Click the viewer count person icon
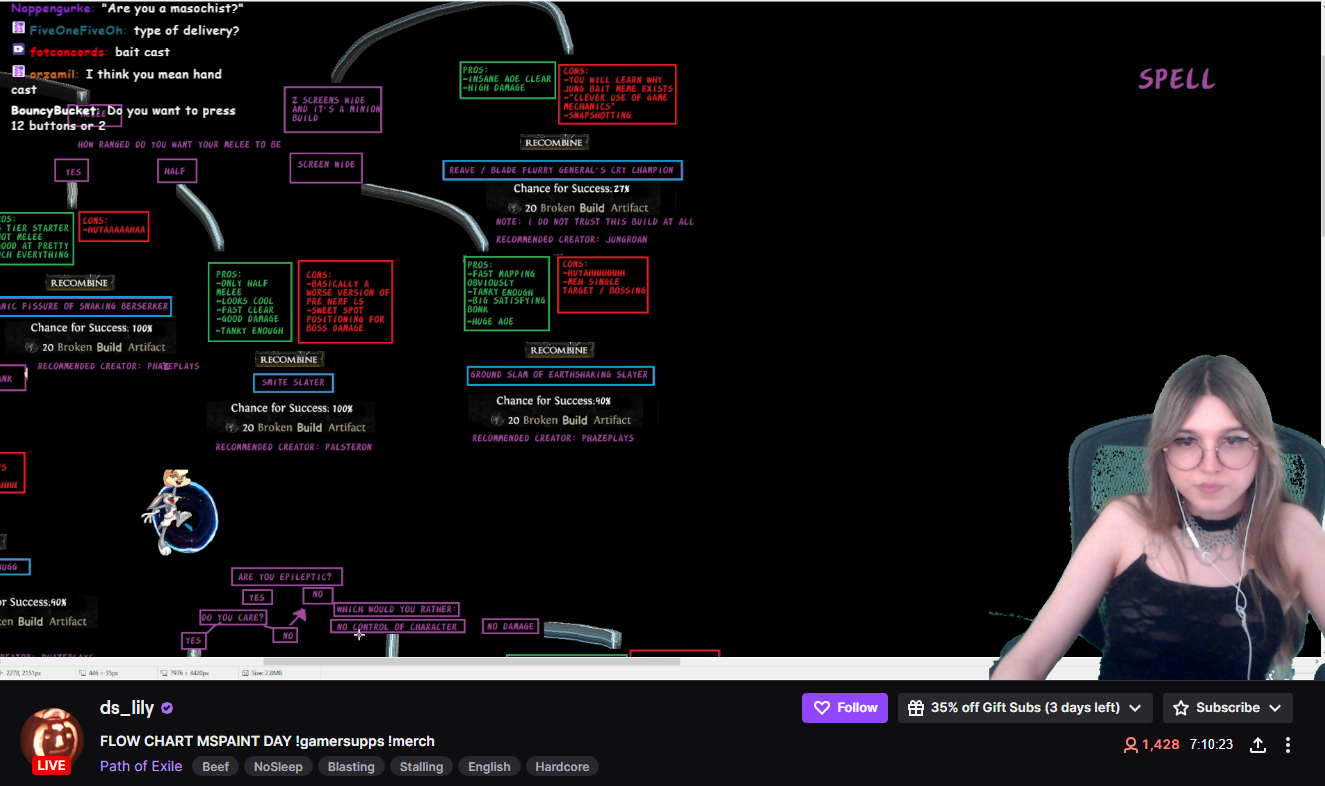1325x786 pixels. [1131, 745]
